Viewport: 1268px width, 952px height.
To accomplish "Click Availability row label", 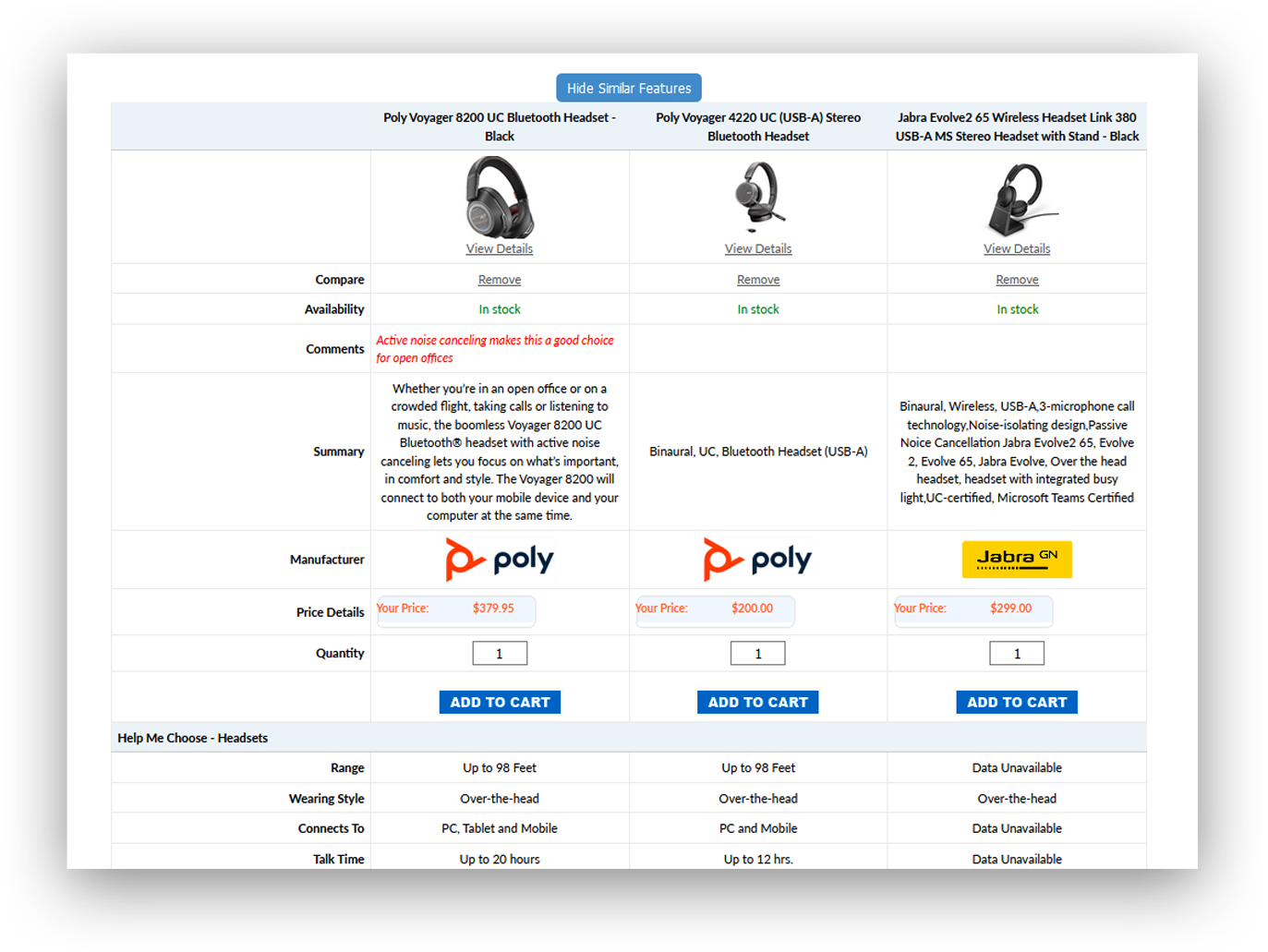I will [x=334, y=309].
